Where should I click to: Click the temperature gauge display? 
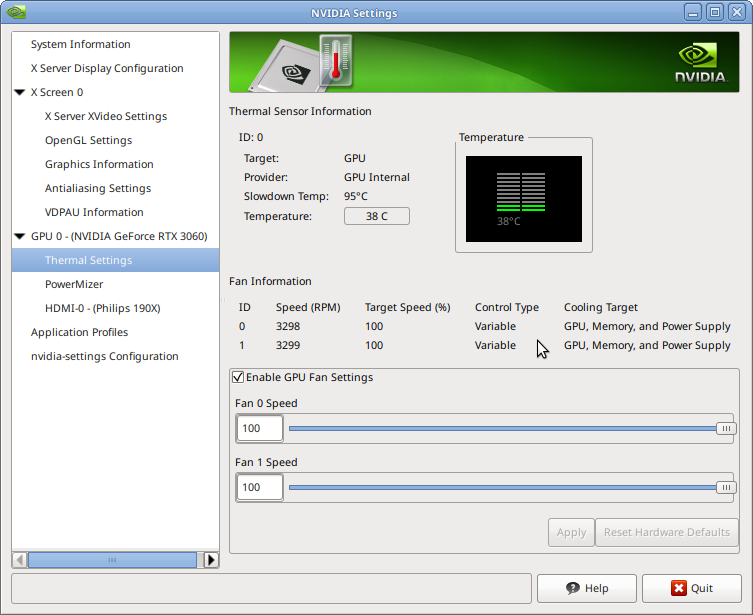(520, 198)
